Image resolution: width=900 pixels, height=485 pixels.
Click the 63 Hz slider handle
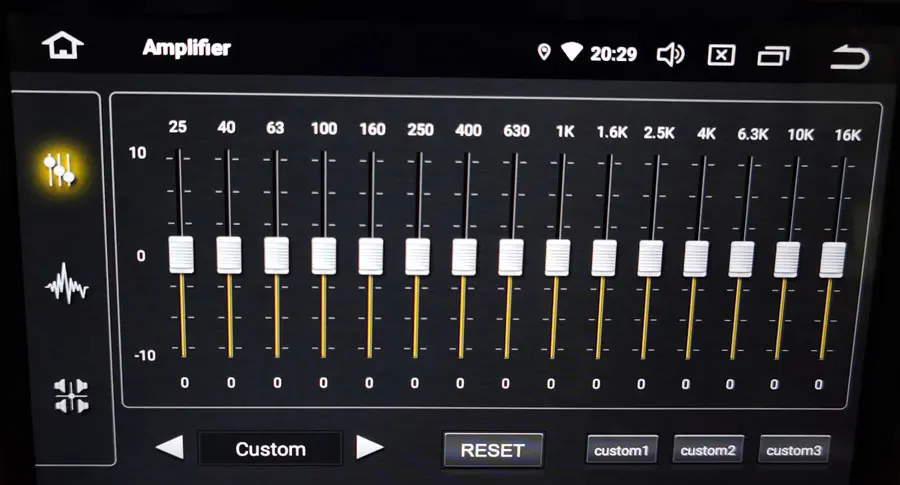277,256
